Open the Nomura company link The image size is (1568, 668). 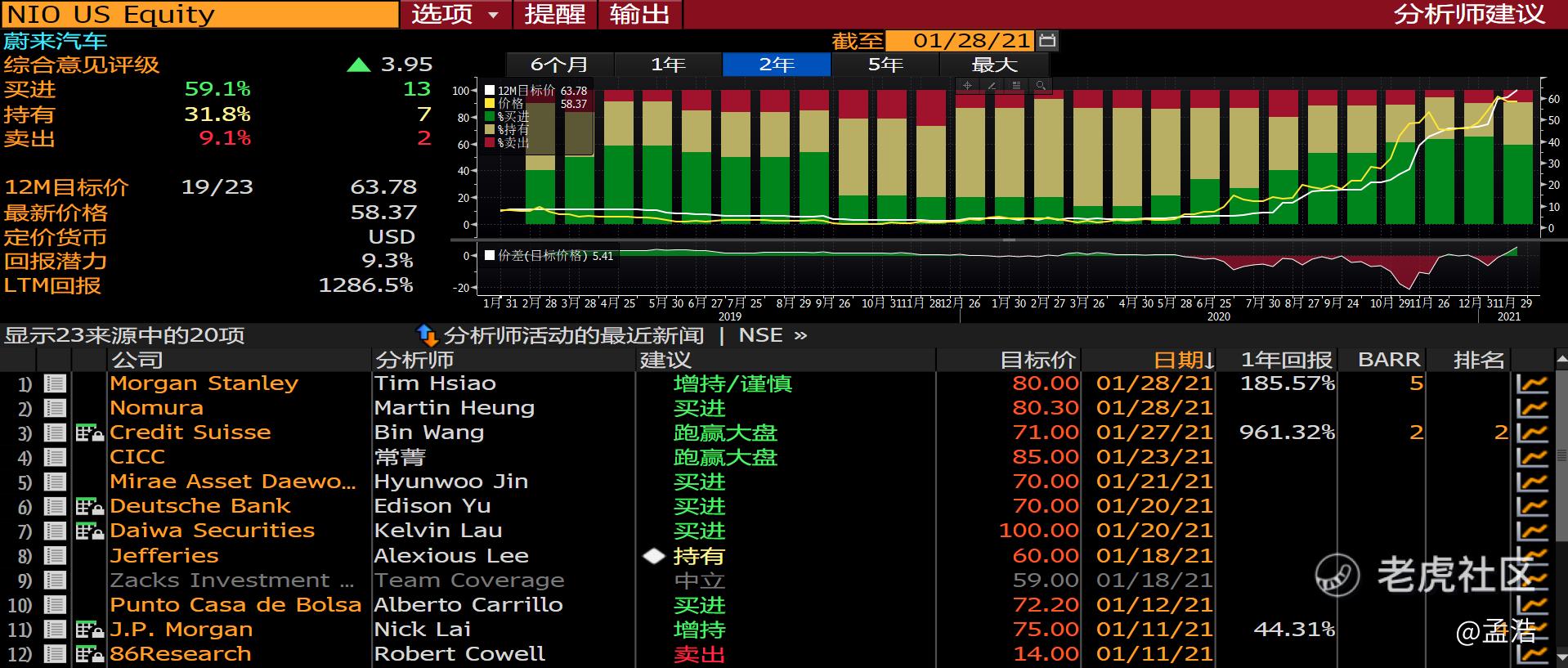(156, 408)
